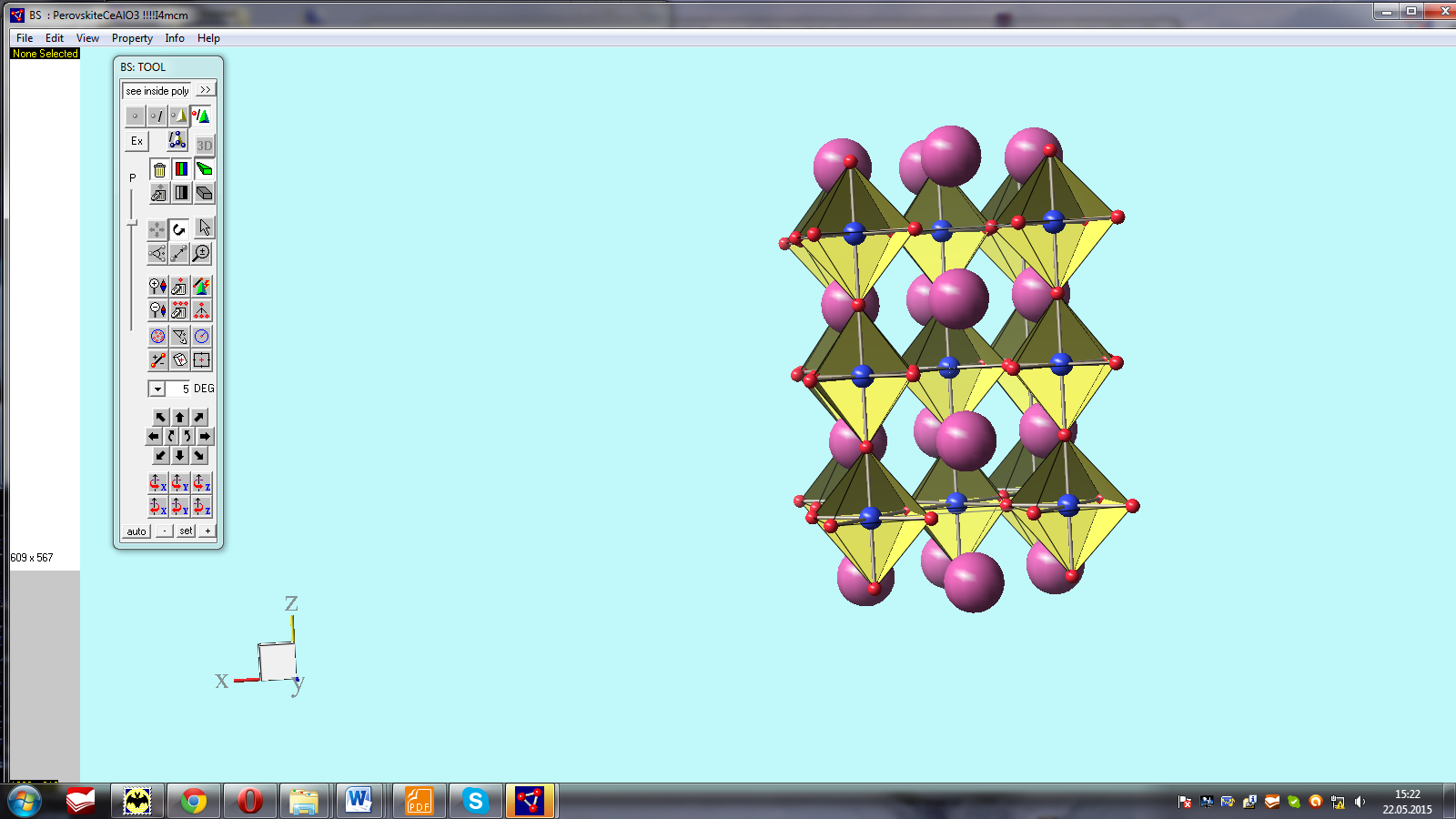Viewport: 1456px width, 819px height.
Task: Click the right arrow rotation button
Action: coord(205,436)
